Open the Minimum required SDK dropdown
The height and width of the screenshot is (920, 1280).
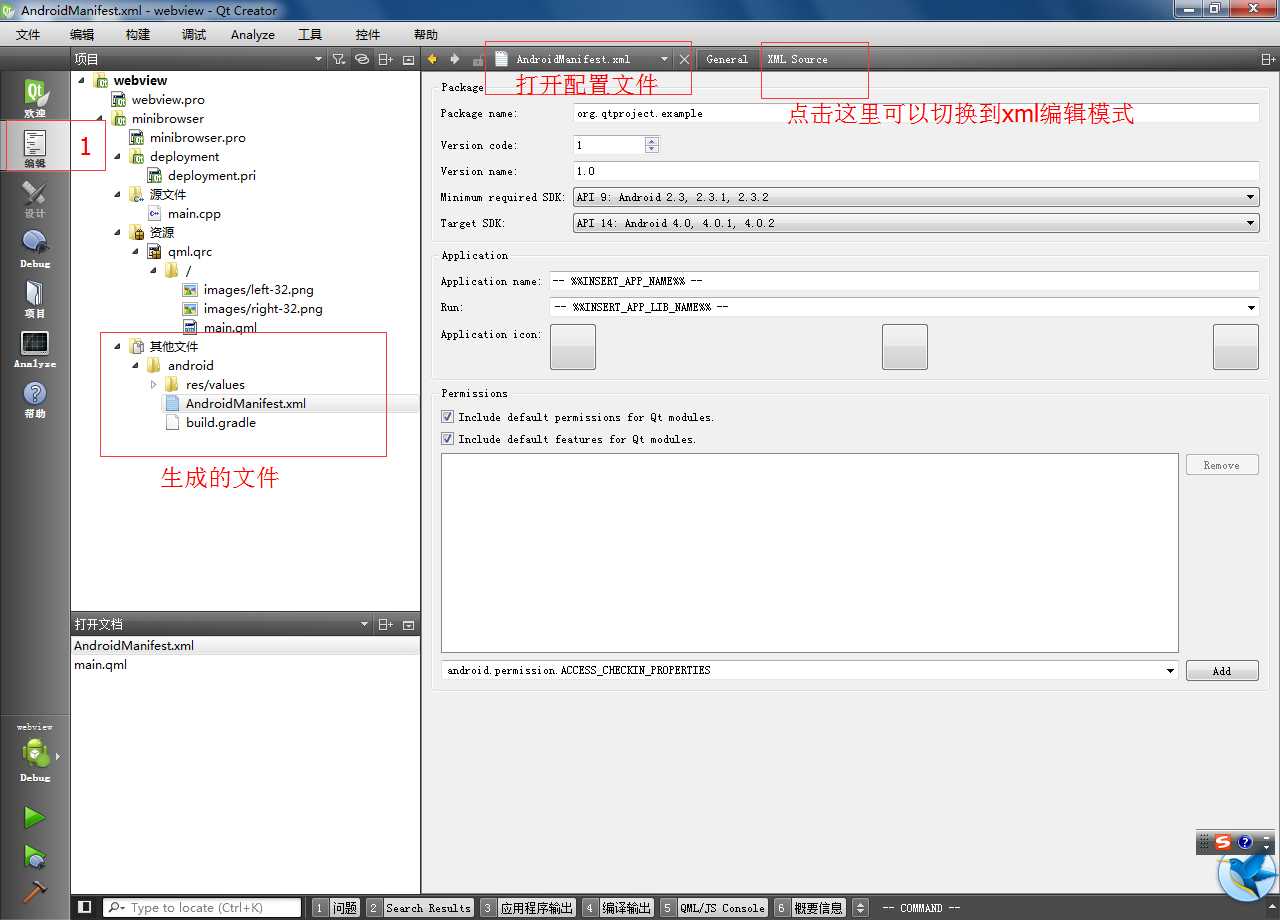pos(915,197)
